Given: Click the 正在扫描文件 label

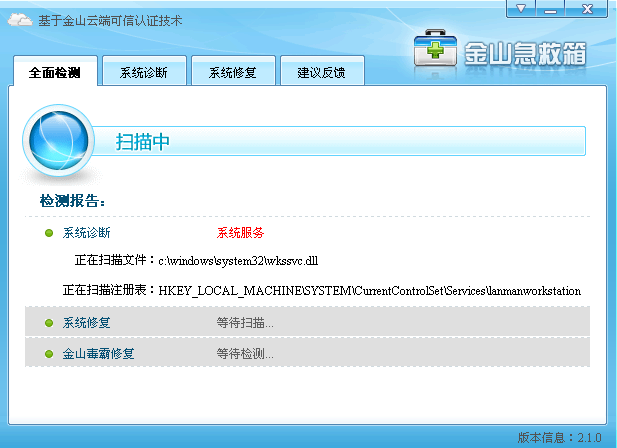Looking at the screenshot, I should (115, 260).
